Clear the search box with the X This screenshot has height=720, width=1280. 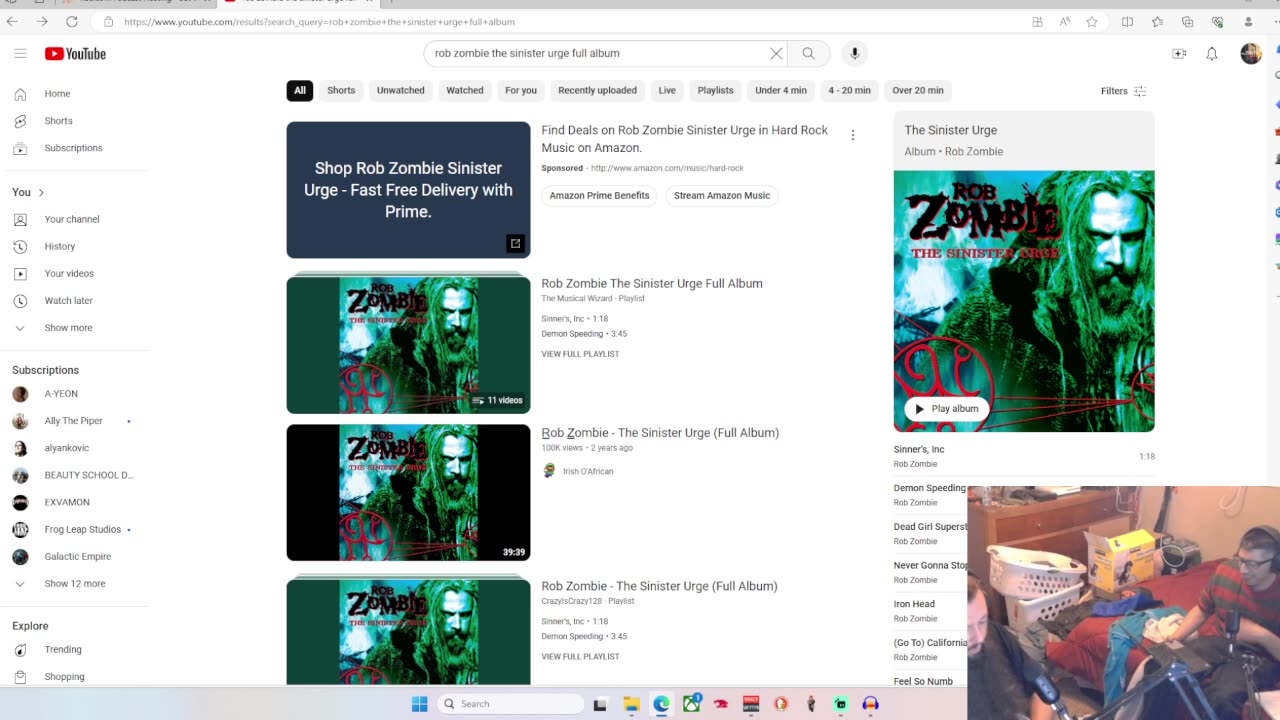(x=776, y=53)
